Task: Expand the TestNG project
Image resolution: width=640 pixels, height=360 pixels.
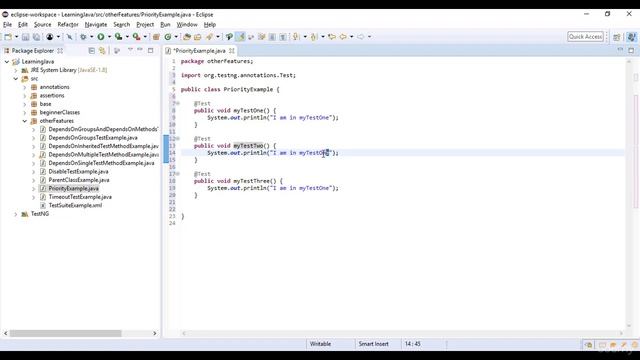Action: 16,214
